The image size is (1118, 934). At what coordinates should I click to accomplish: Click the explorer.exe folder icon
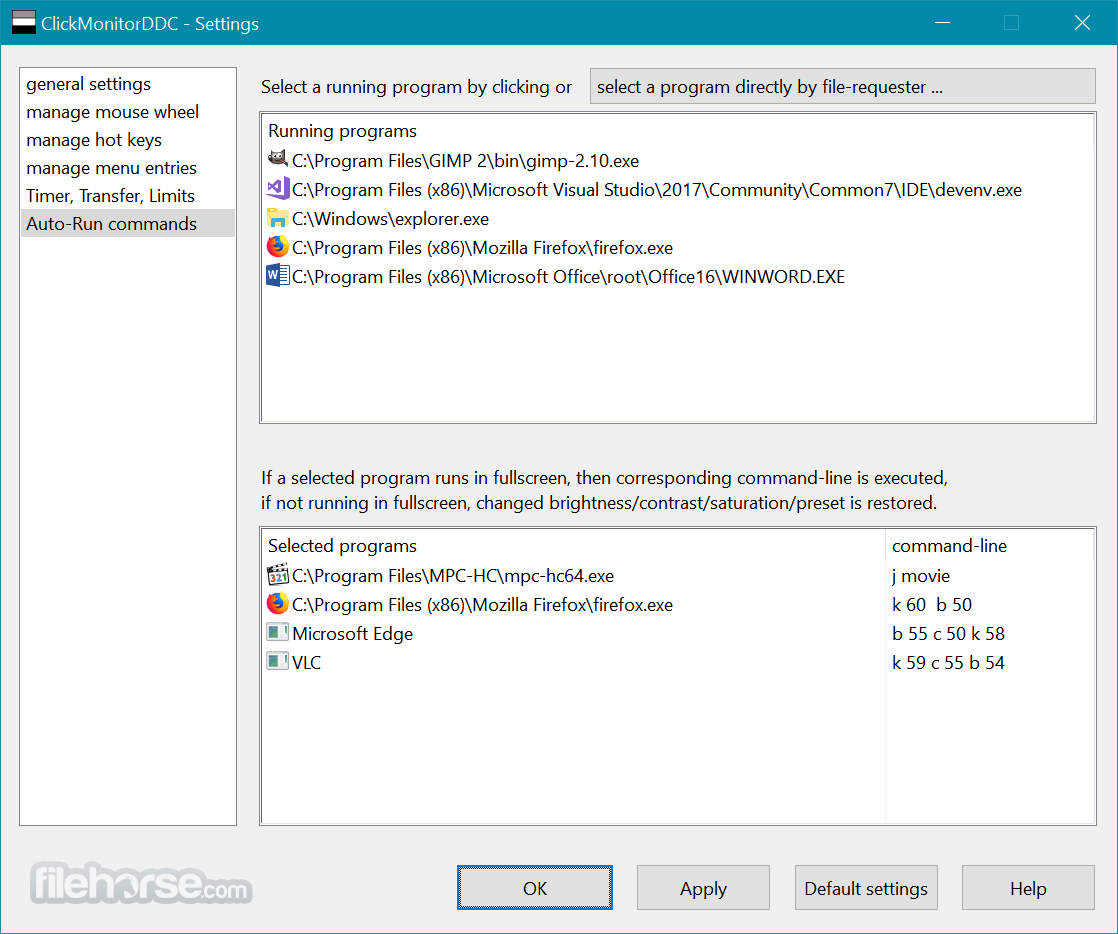[277, 217]
